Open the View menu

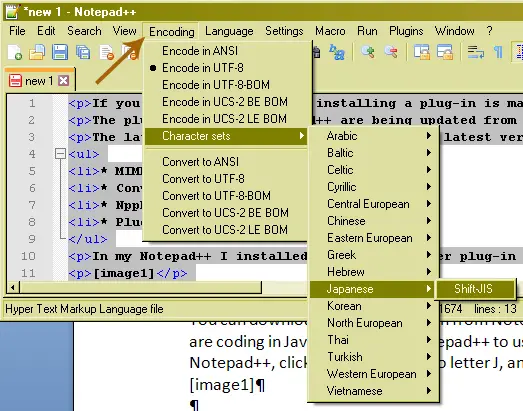pos(124,31)
